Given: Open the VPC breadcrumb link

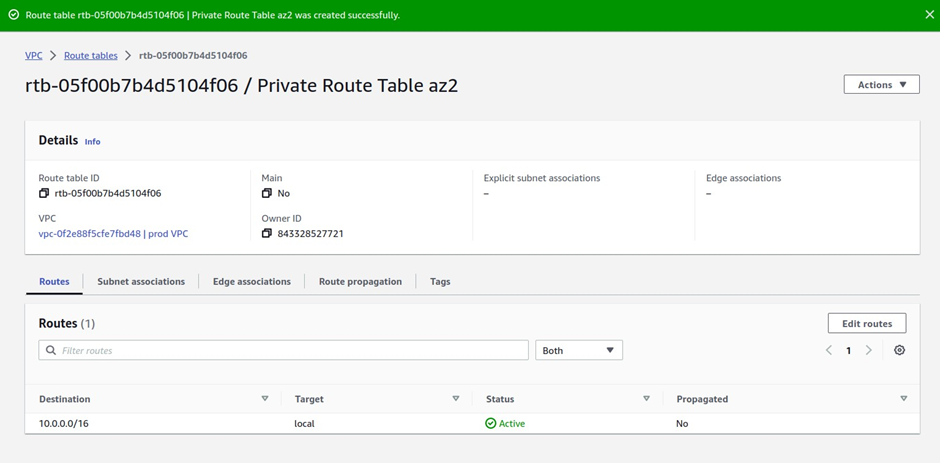Looking at the screenshot, I should pos(34,55).
